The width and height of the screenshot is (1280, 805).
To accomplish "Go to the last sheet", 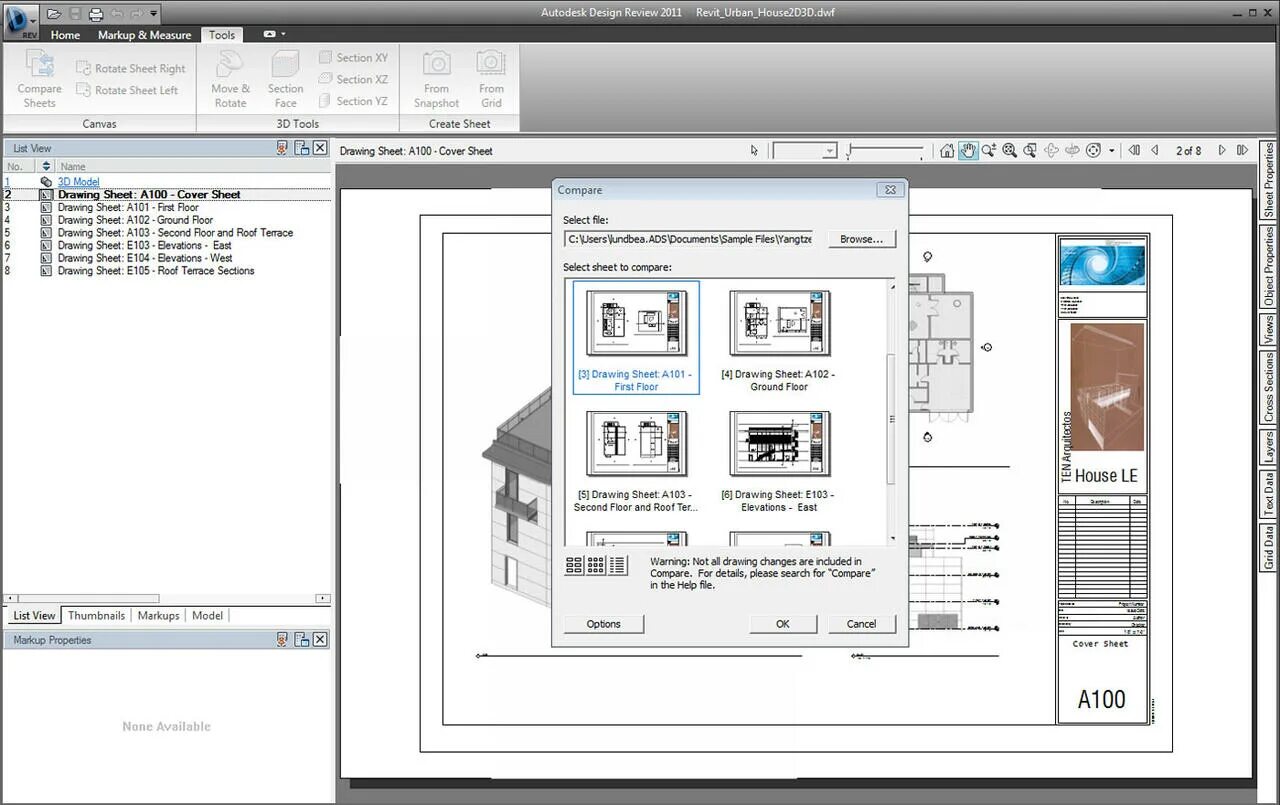I will [x=1243, y=151].
